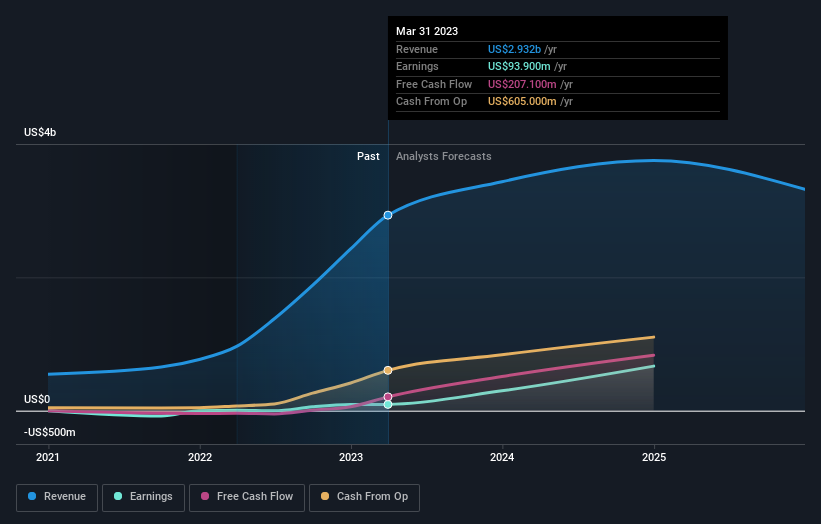Click the 2022 x-axis label
The height and width of the screenshot is (524, 821).
pos(200,458)
